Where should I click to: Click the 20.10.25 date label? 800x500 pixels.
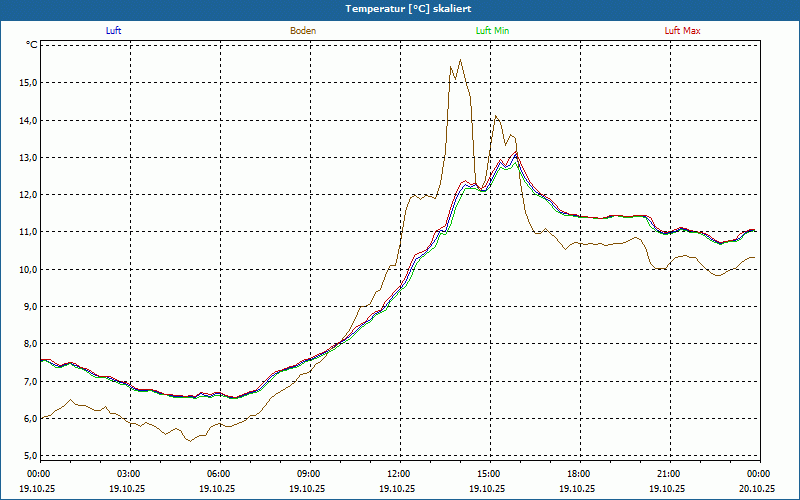[x=757, y=489]
